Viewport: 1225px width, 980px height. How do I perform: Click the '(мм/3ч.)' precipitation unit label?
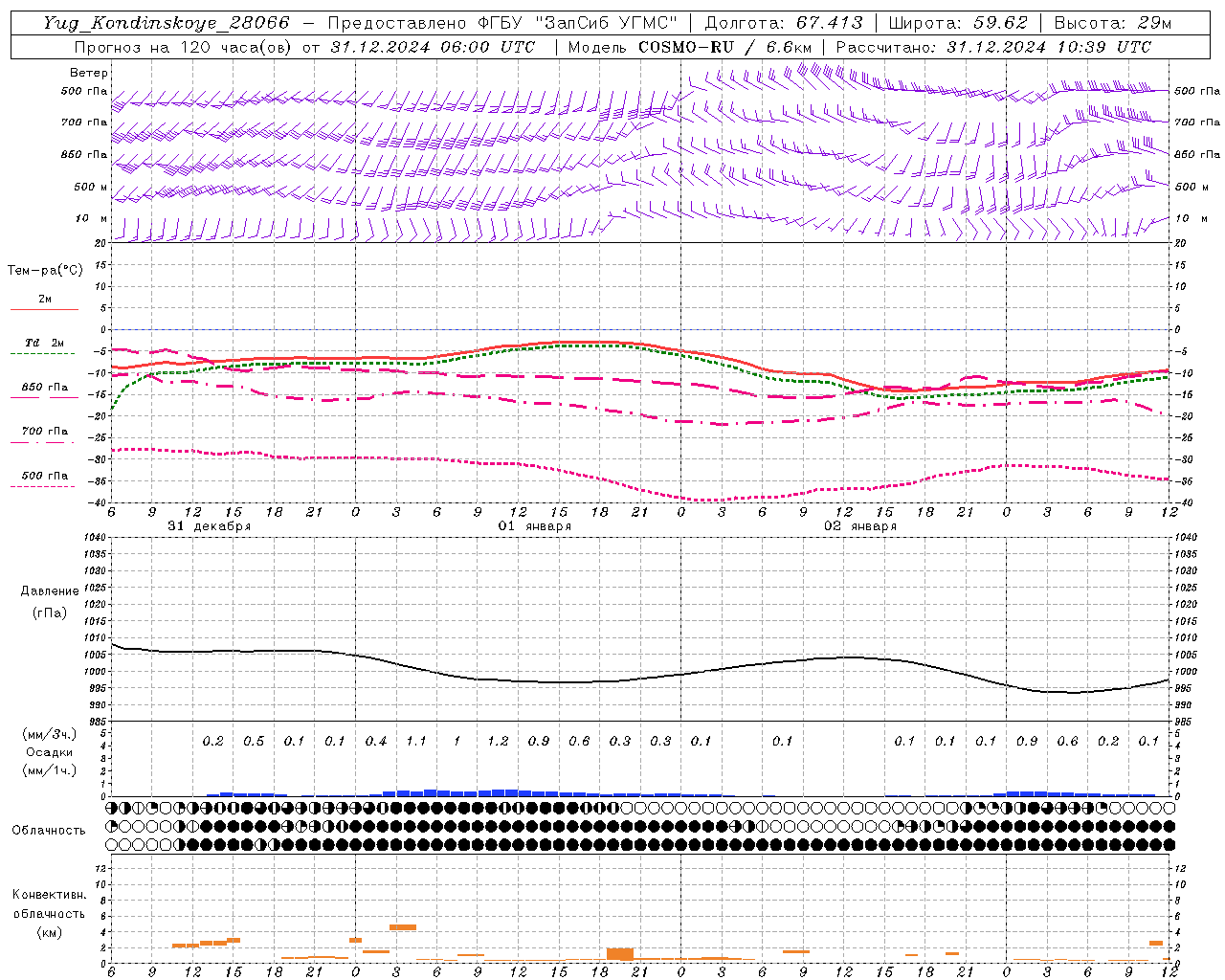(x=50, y=734)
